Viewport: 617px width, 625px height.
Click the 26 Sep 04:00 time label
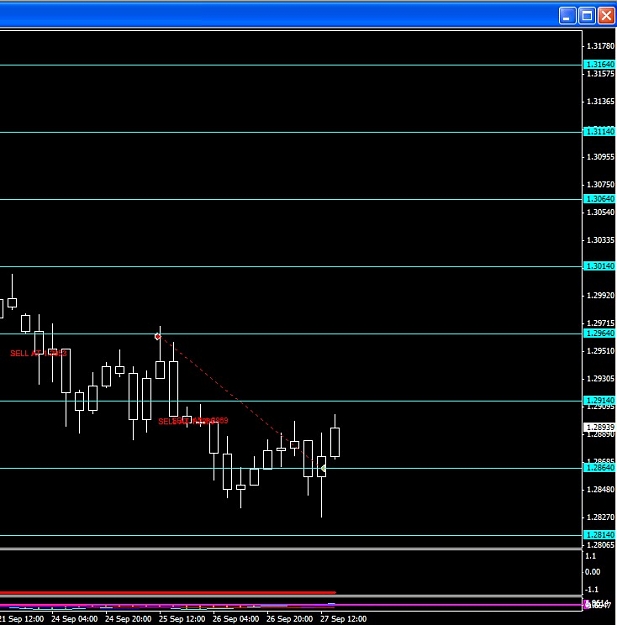[236, 619]
